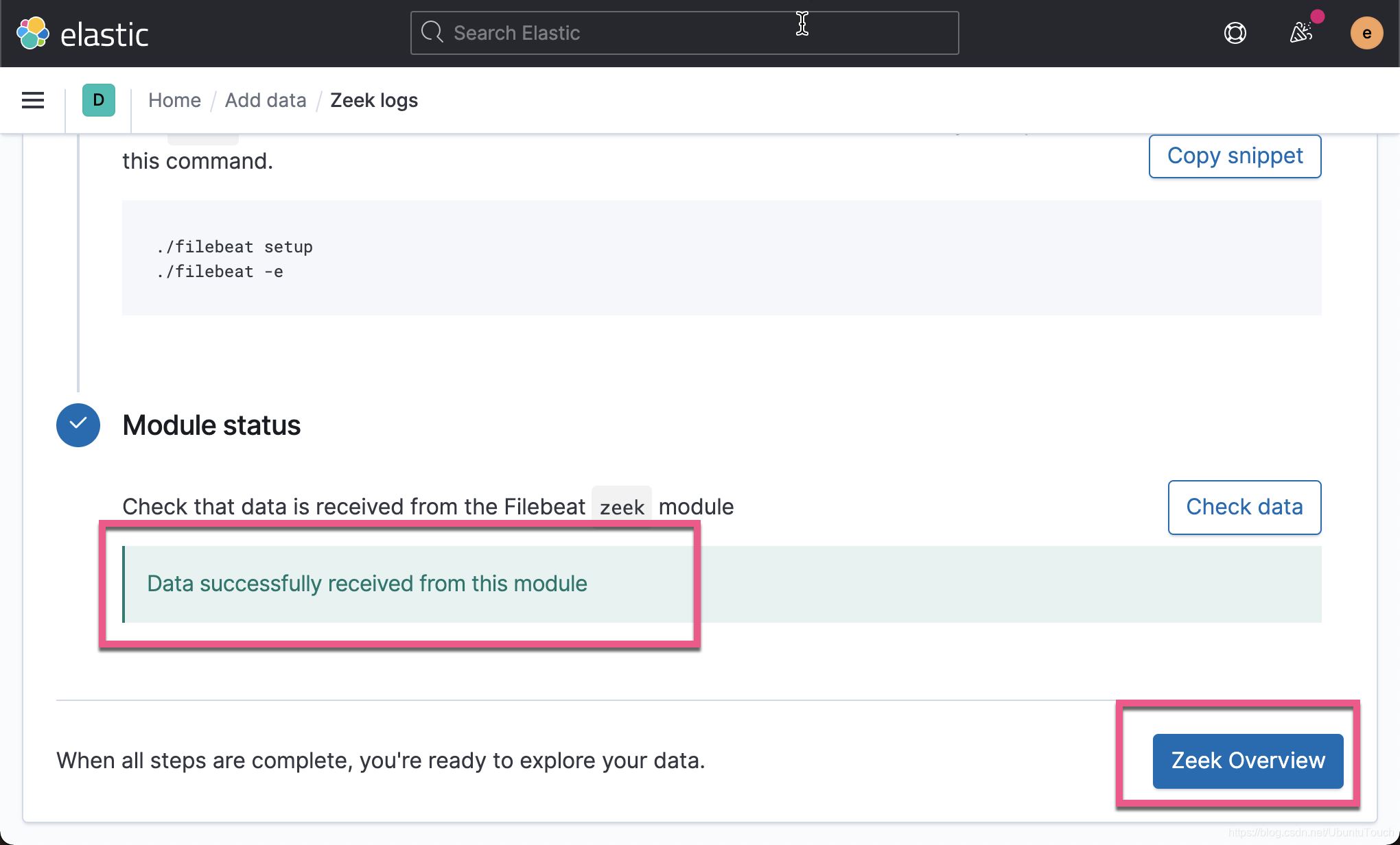Click the notifications bell icon
This screenshot has height=845, width=1400.
click(1300, 33)
